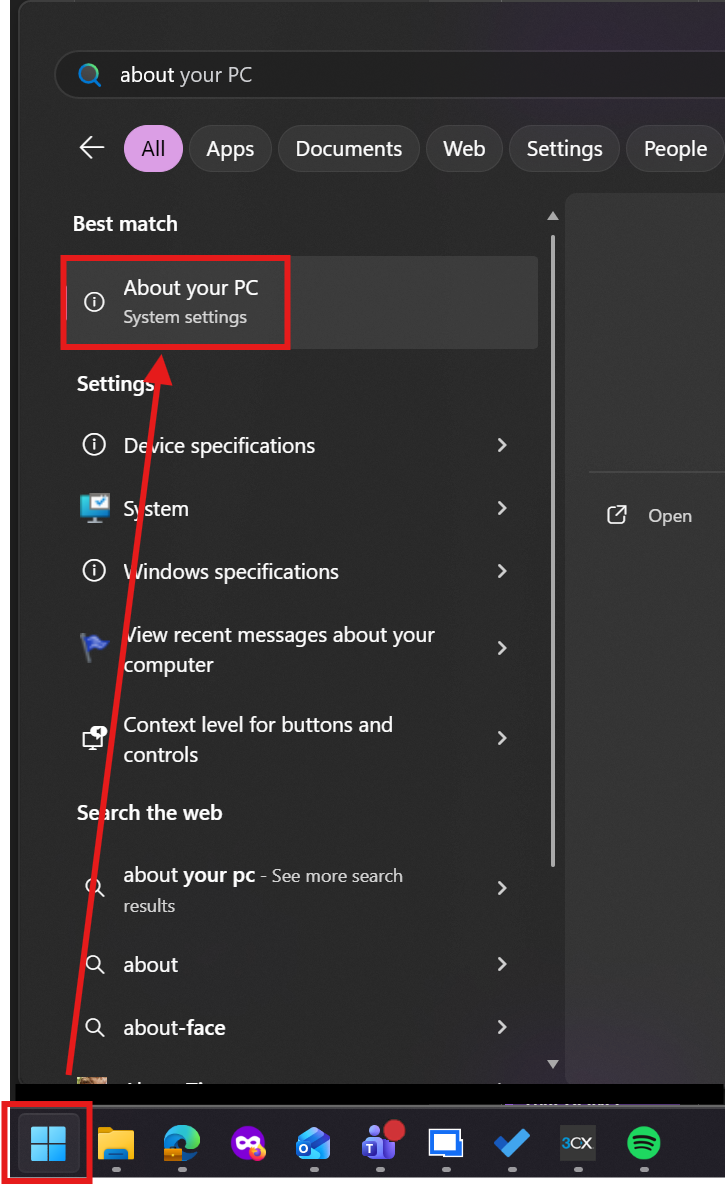Open File Explorer from the taskbar
Viewport: 725px width, 1185px height.
pyautogui.click(x=116, y=1143)
